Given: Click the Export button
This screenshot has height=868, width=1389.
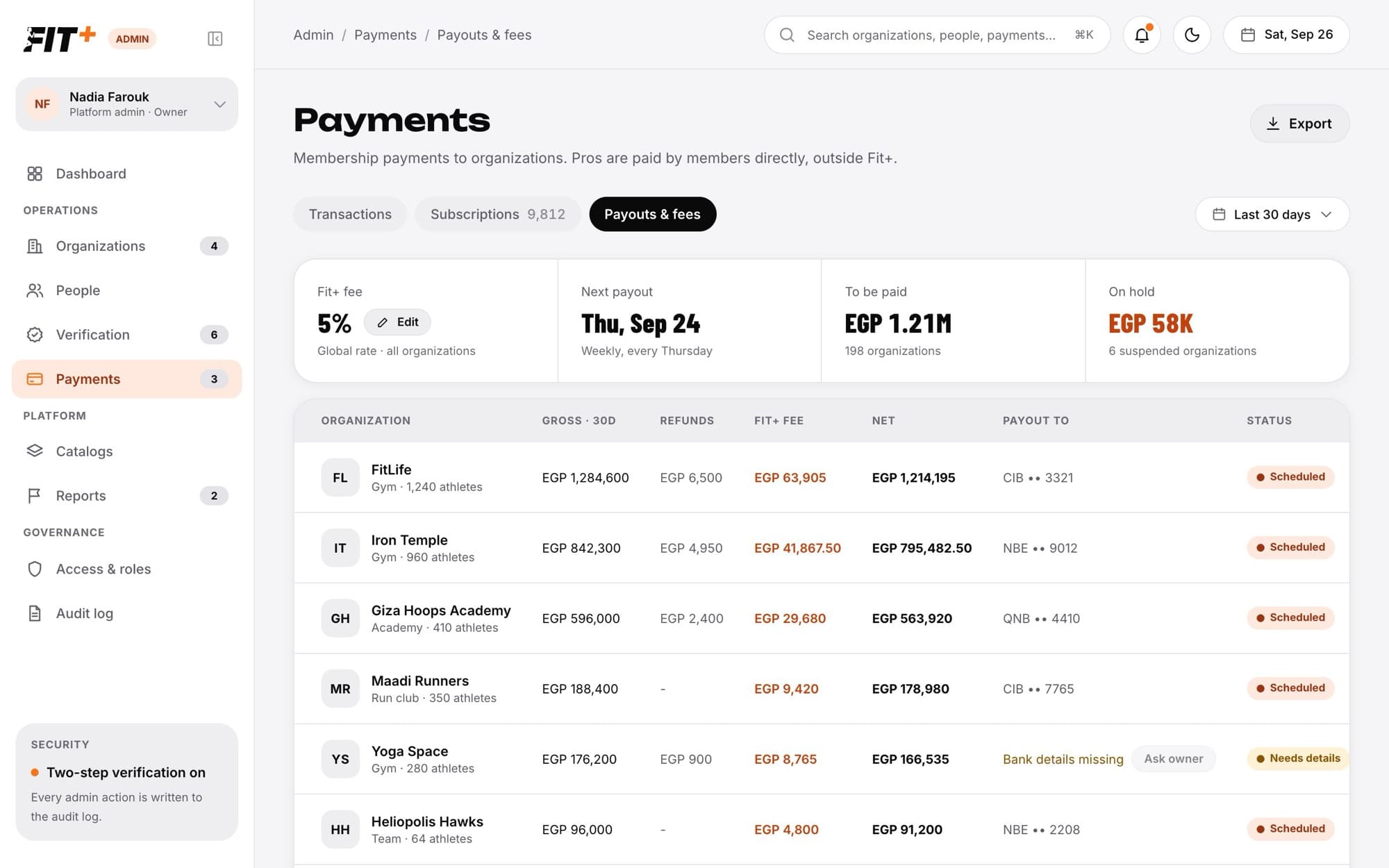Looking at the screenshot, I should [x=1299, y=124].
